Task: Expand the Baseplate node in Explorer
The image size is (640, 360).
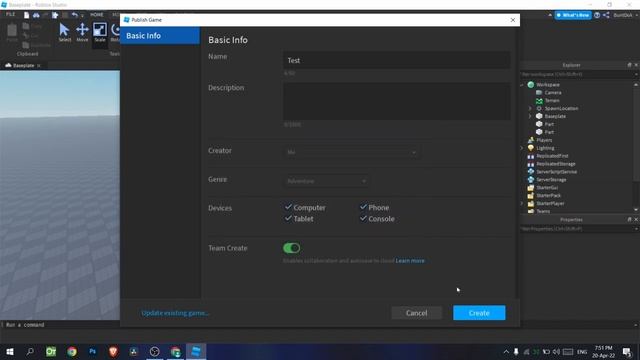Action: click(530, 116)
